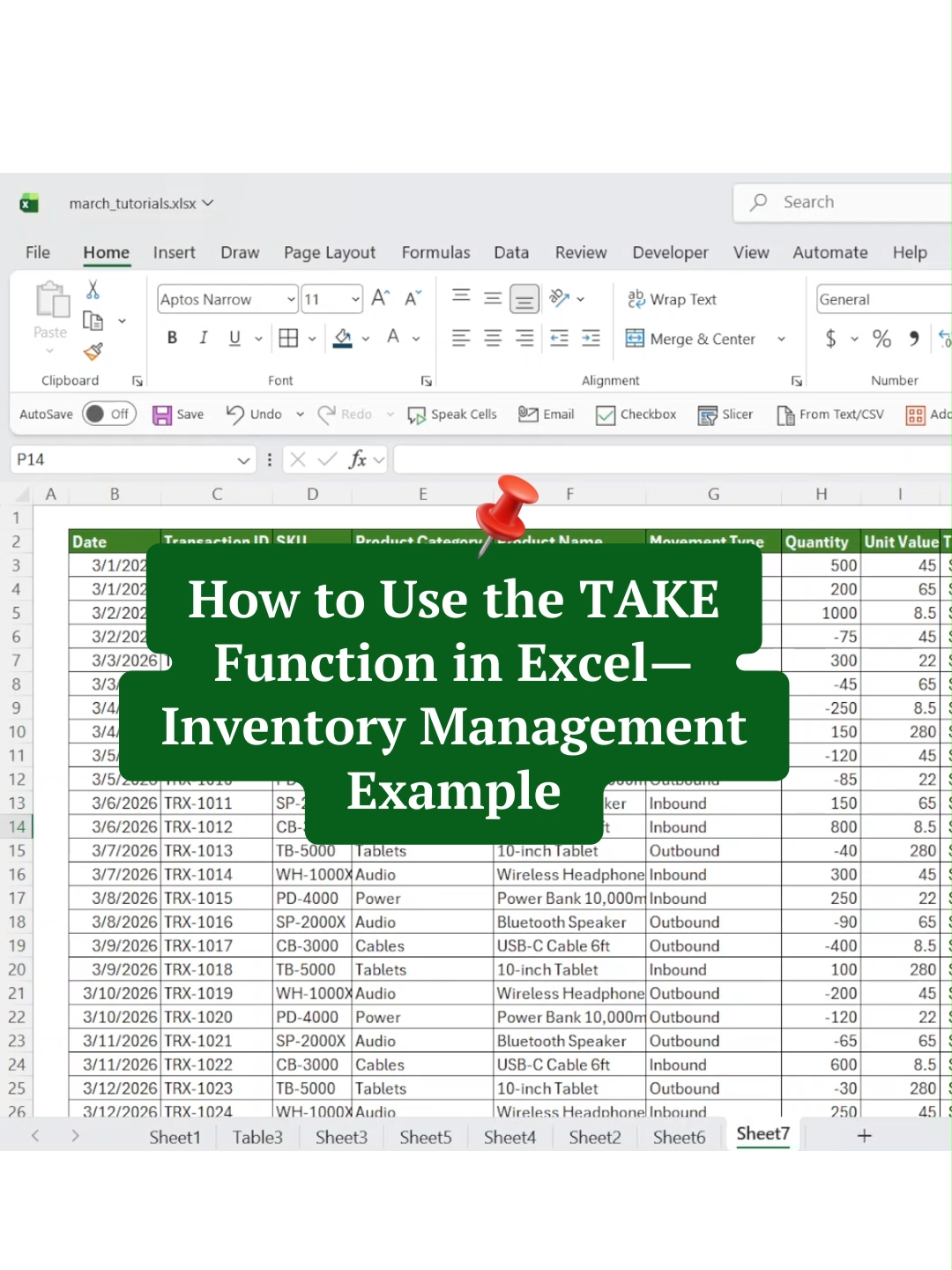Cancel formula entry X icon
The image size is (952, 1270).
click(x=298, y=459)
